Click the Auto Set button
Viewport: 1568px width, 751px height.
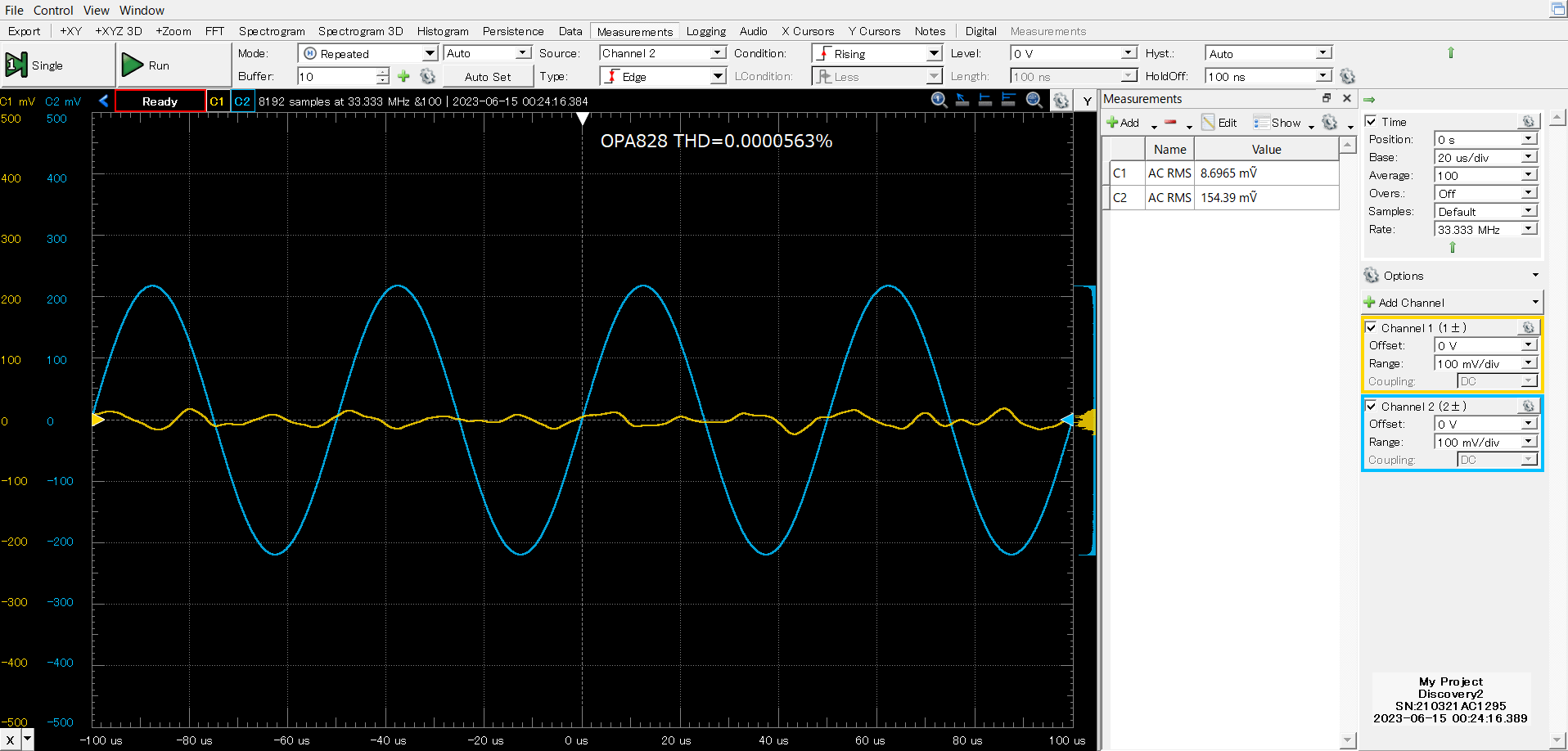click(488, 76)
